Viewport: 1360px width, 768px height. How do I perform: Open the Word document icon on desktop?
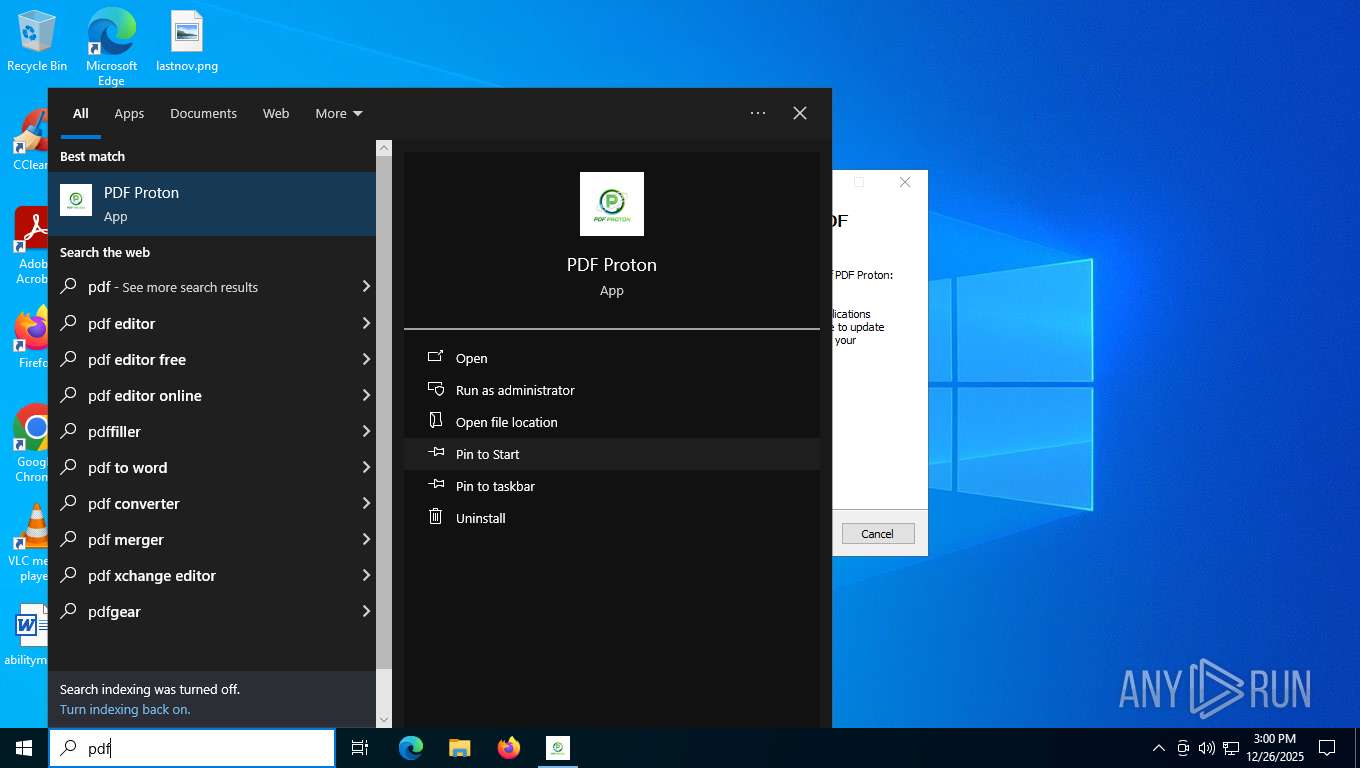click(30, 634)
